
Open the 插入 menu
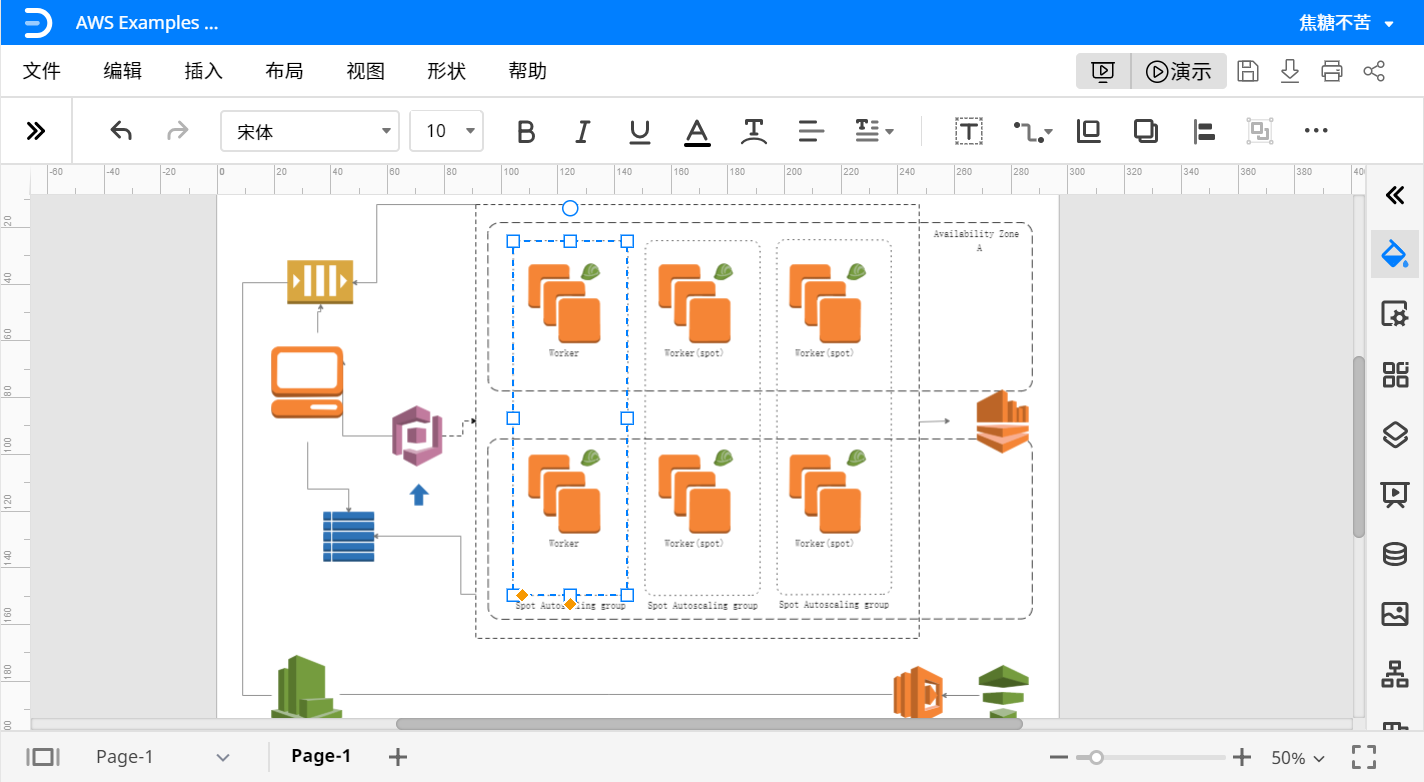[x=204, y=71]
